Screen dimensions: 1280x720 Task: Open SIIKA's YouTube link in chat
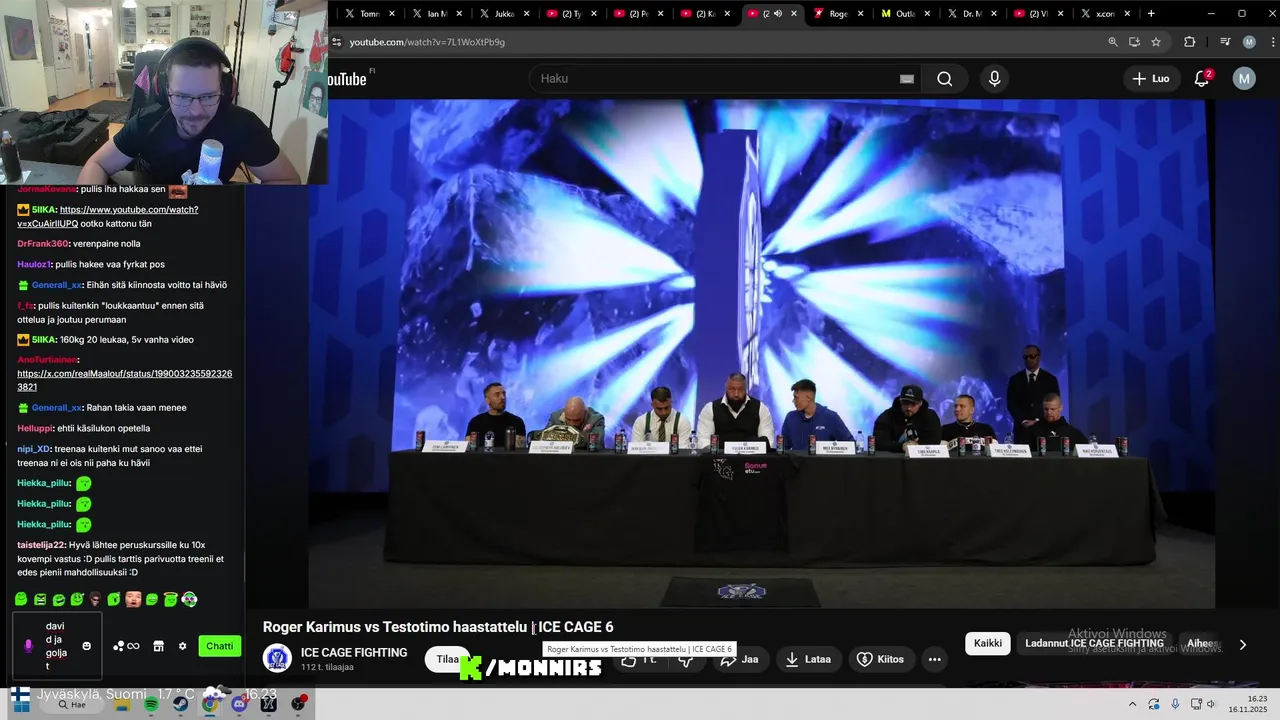click(108, 216)
